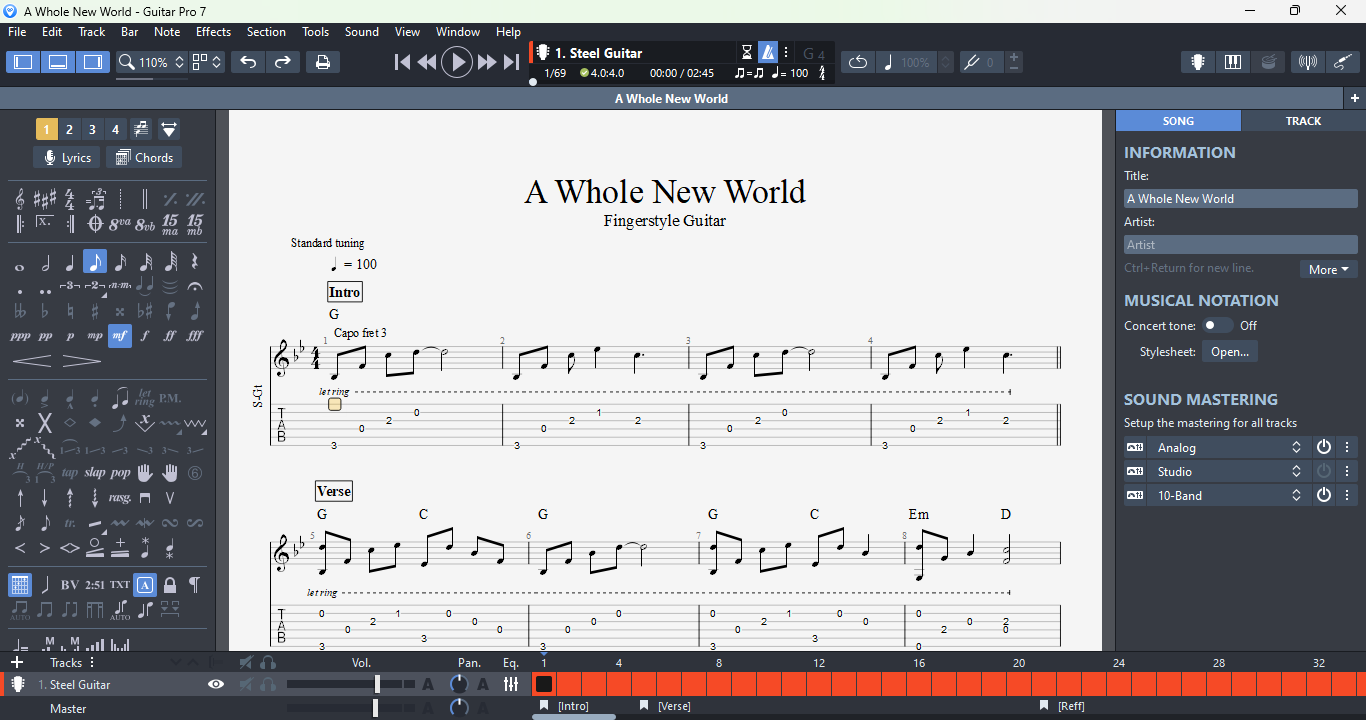1366x720 pixels.
Task: Mute the Steel Guitar track
Action: [246, 684]
